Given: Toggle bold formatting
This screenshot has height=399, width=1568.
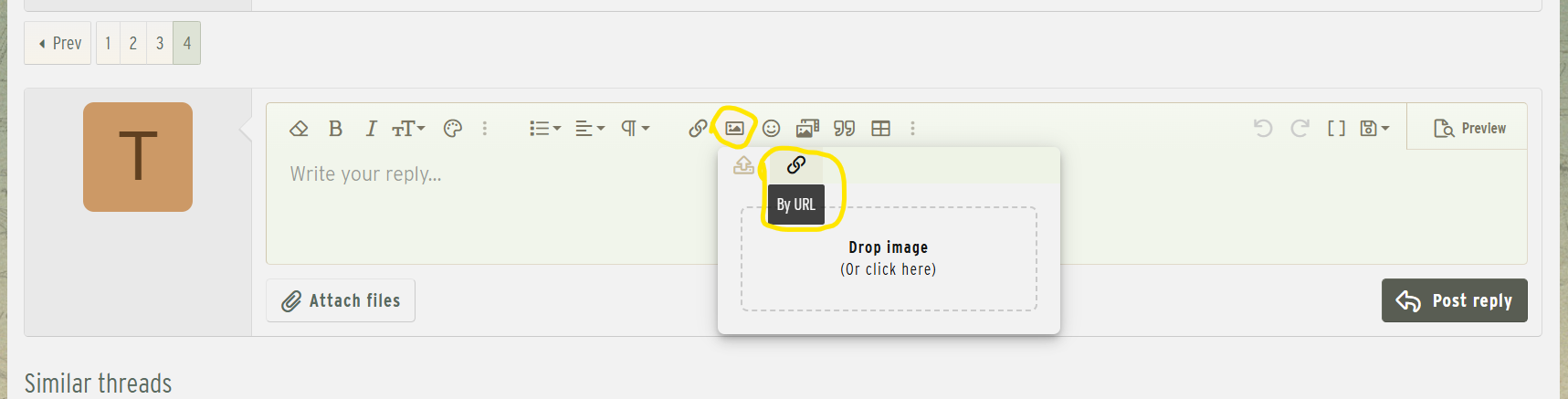Looking at the screenshot, I should pos(335,129).
